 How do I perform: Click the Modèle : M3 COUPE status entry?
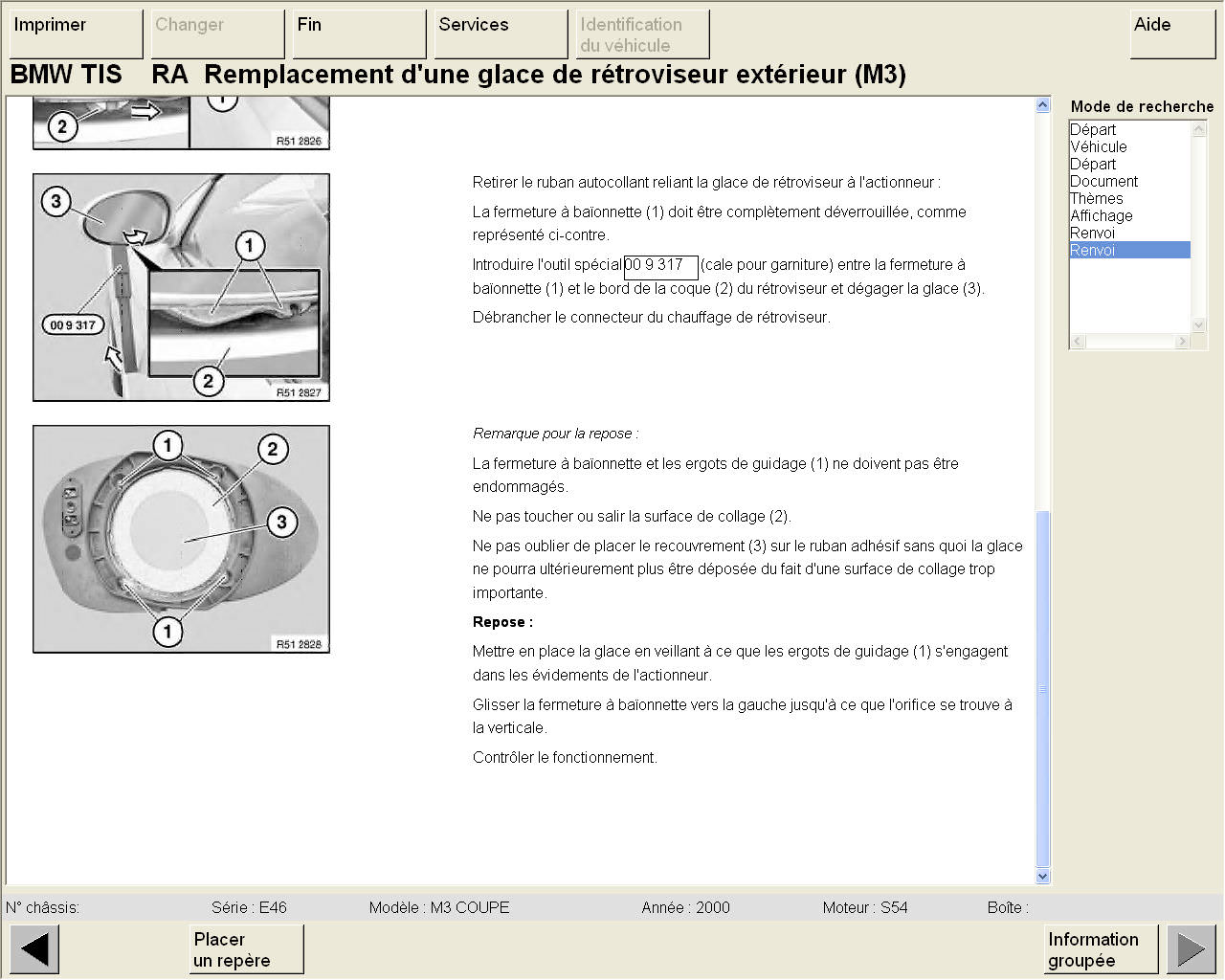(x=439, y=907)
